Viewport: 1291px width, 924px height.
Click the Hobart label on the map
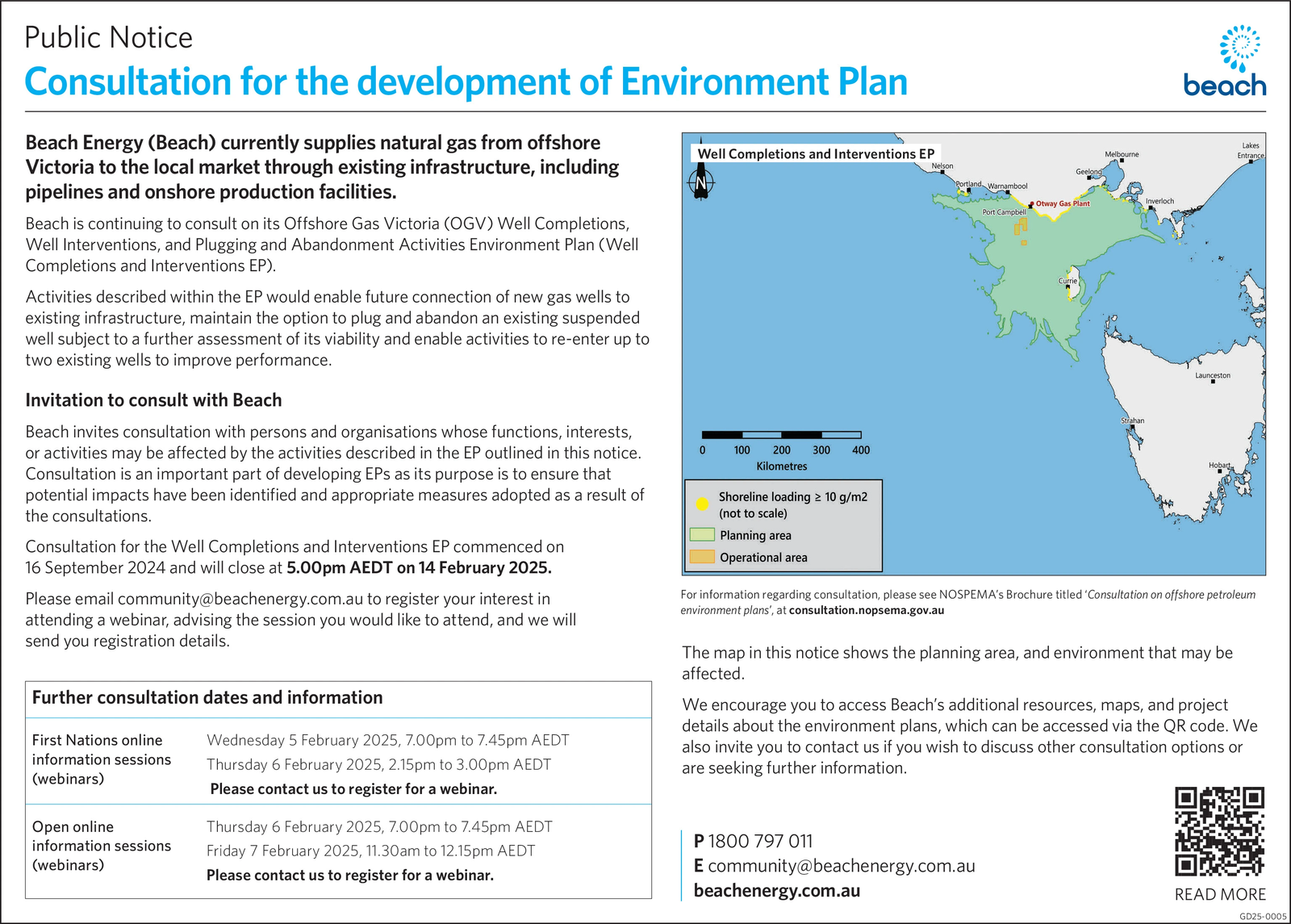click(x=1219, y=465)
